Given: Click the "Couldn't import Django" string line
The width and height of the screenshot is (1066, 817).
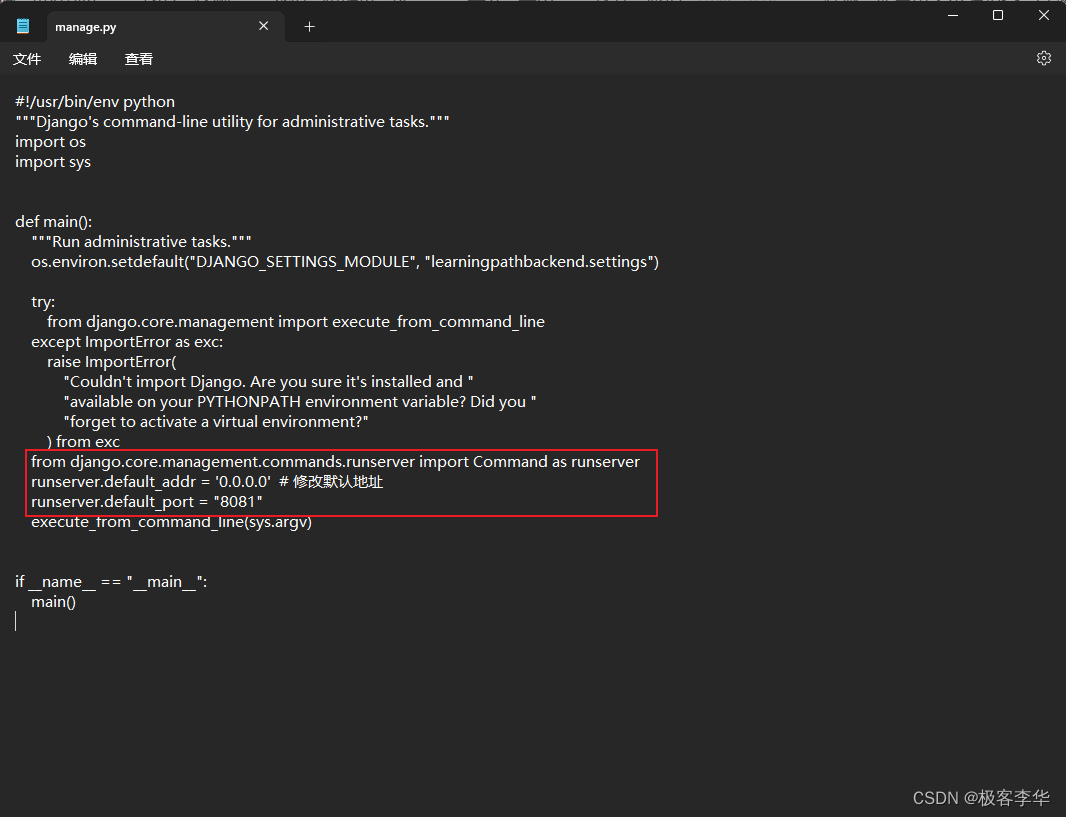Looking at the screenshot, I should (269, 382).
